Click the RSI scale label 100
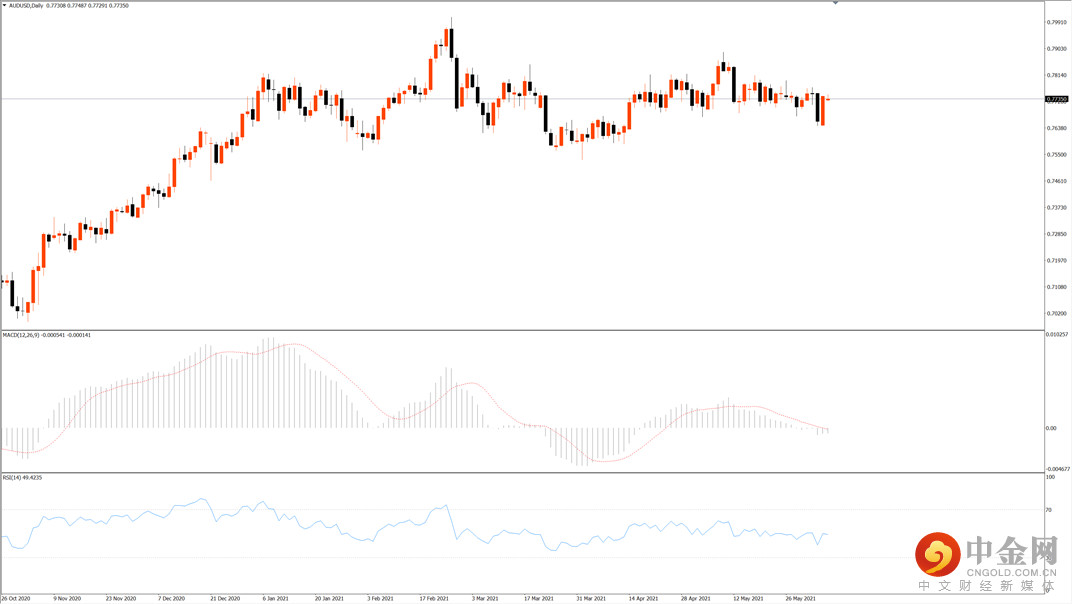 tap(1050, 477)
